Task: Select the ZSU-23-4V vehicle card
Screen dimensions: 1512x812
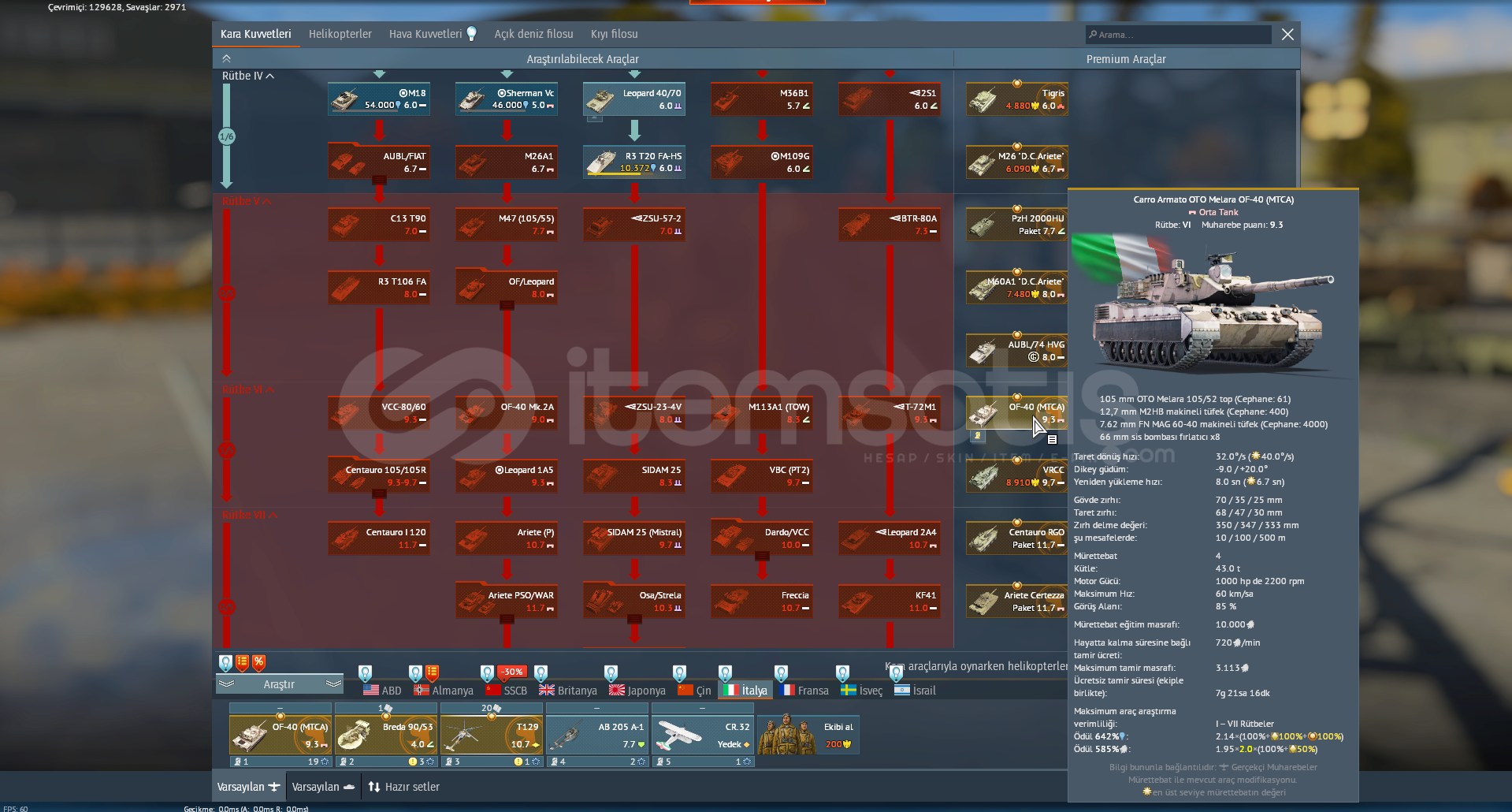Action: 634,413
